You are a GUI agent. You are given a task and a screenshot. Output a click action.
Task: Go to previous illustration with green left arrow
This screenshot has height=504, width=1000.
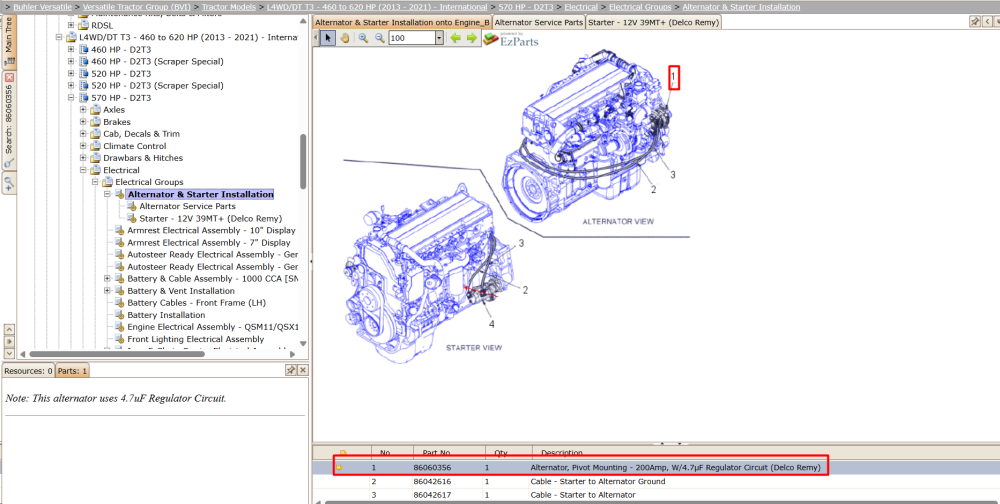[455, 38]
